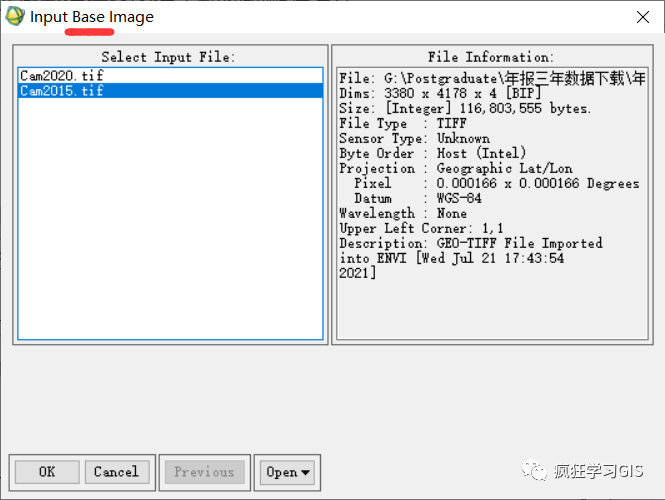This screenshot has width=665, height=500.
Task: Click the Wavelength : None line
Action: (x=403, y=213)
